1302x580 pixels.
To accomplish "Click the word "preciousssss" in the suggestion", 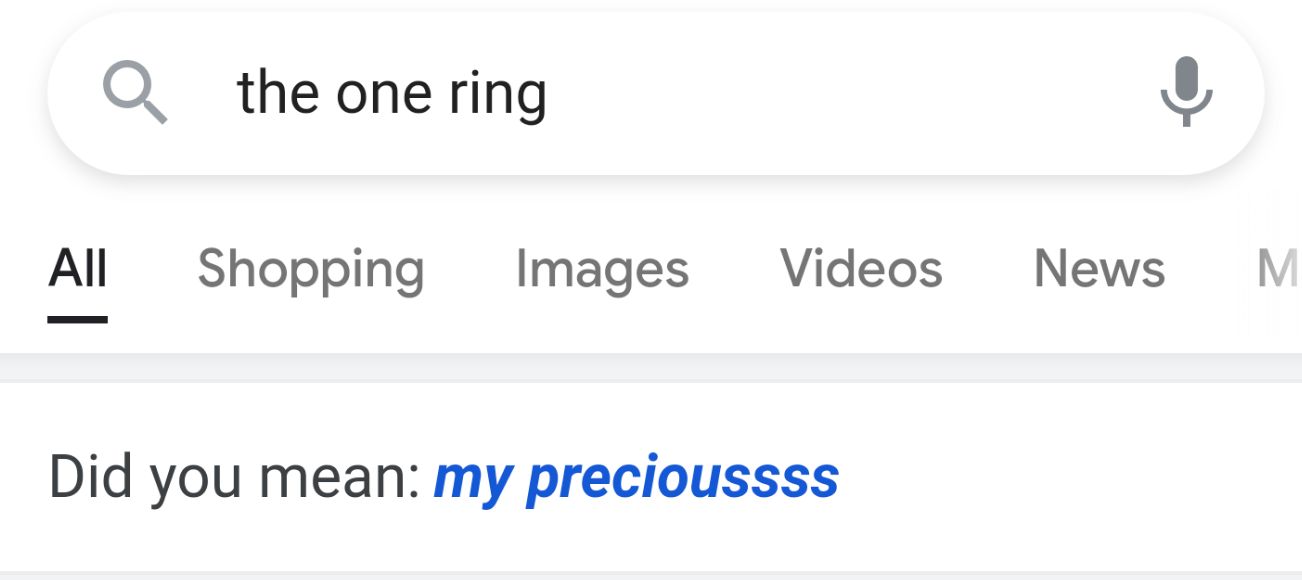I will [x=683, y=478].
